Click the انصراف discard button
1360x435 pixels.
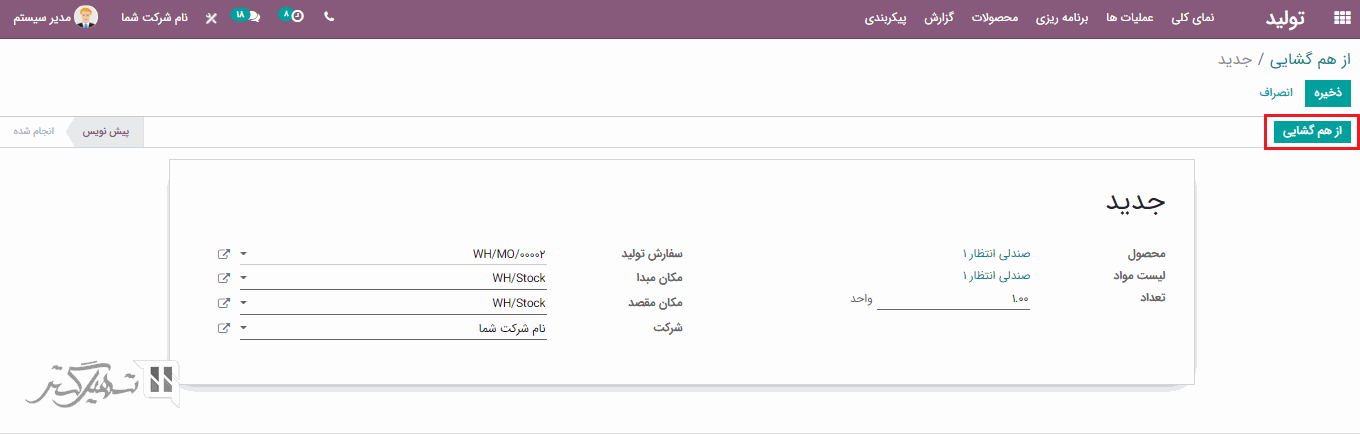point(1276,93)
